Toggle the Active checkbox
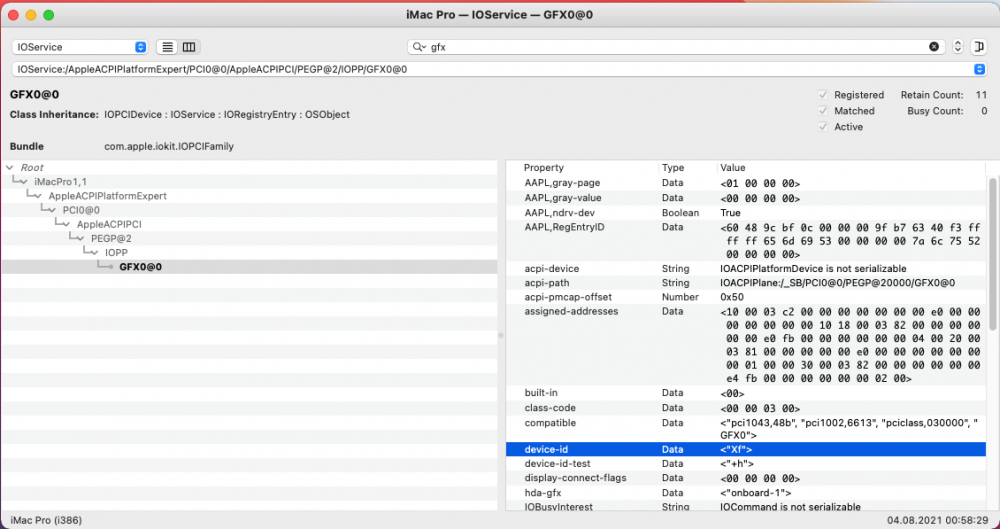The height and width of the screenshot is (529, 1000). tap(823, 127)
